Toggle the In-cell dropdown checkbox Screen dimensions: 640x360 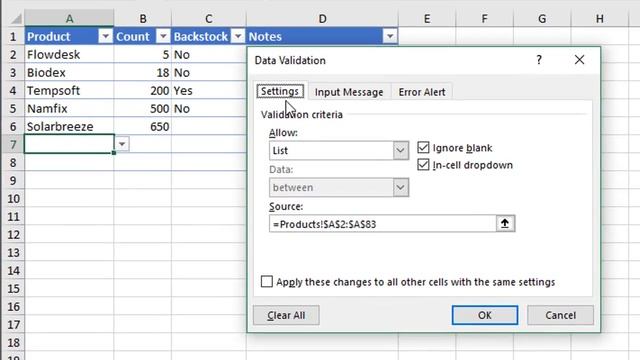pos(423,165)
